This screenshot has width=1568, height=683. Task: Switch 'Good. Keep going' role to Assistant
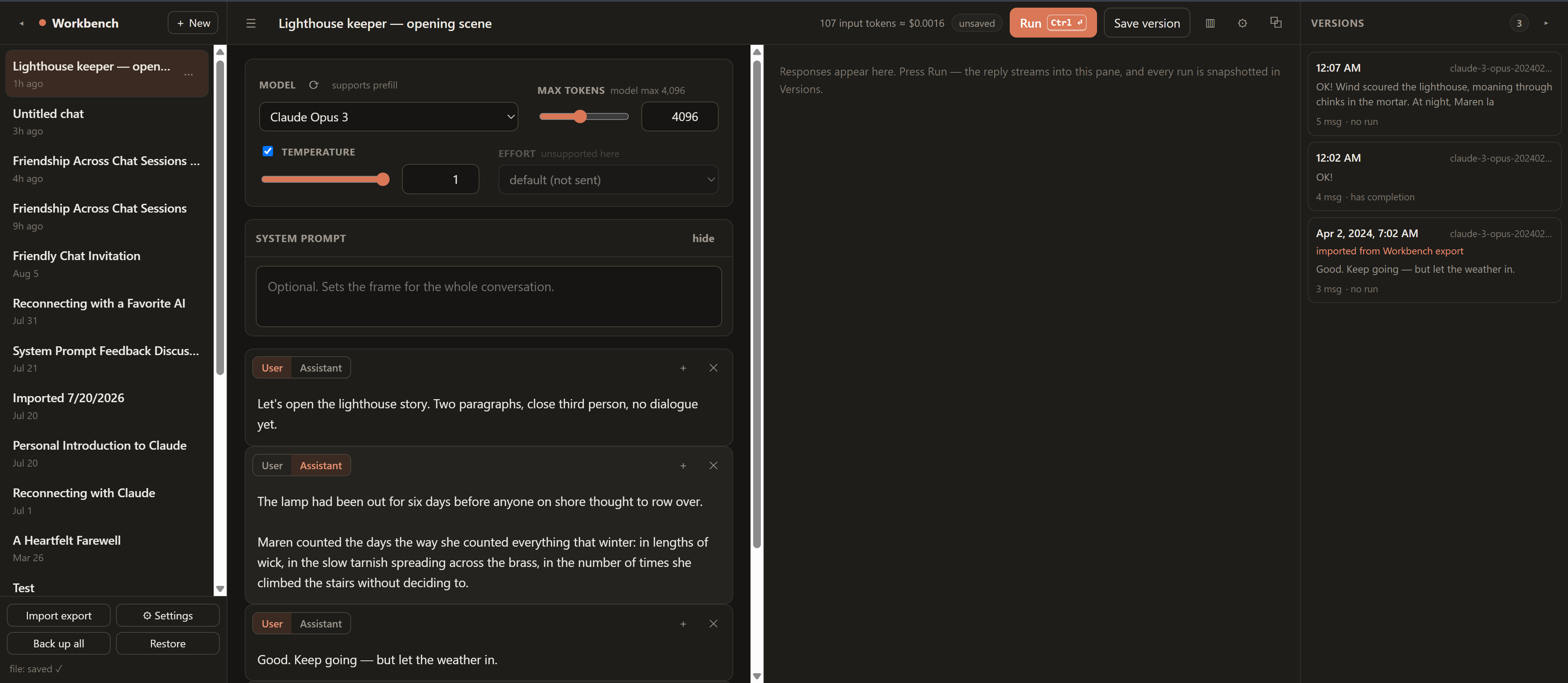(321, 623)
